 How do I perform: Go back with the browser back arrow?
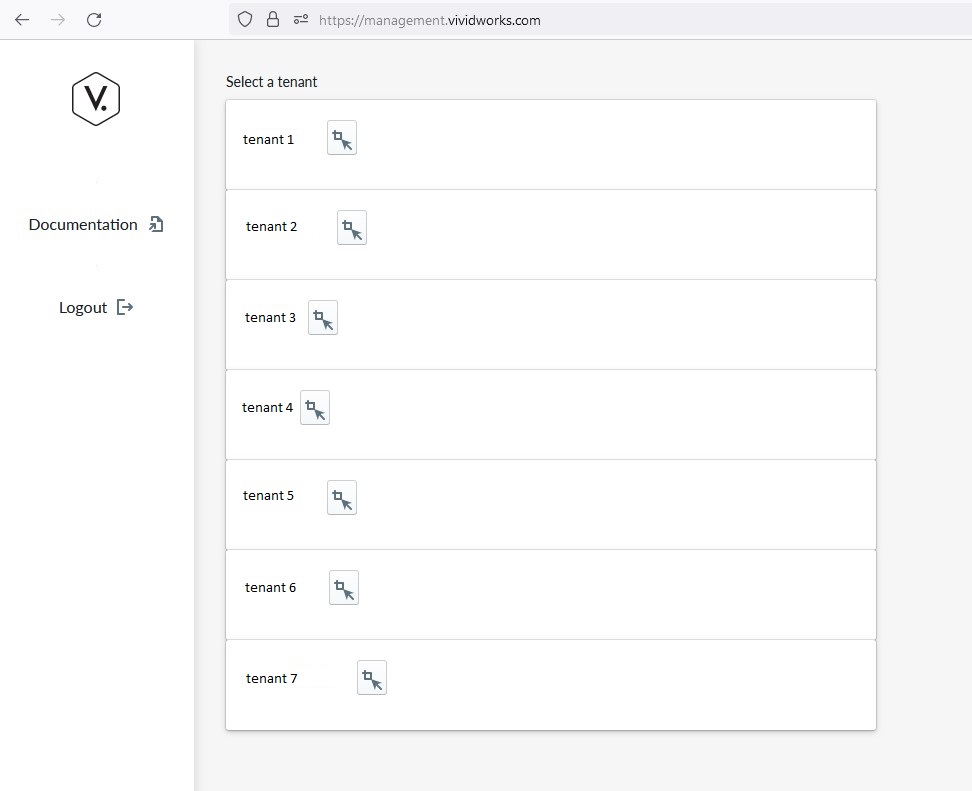click(x=22, y=20)
